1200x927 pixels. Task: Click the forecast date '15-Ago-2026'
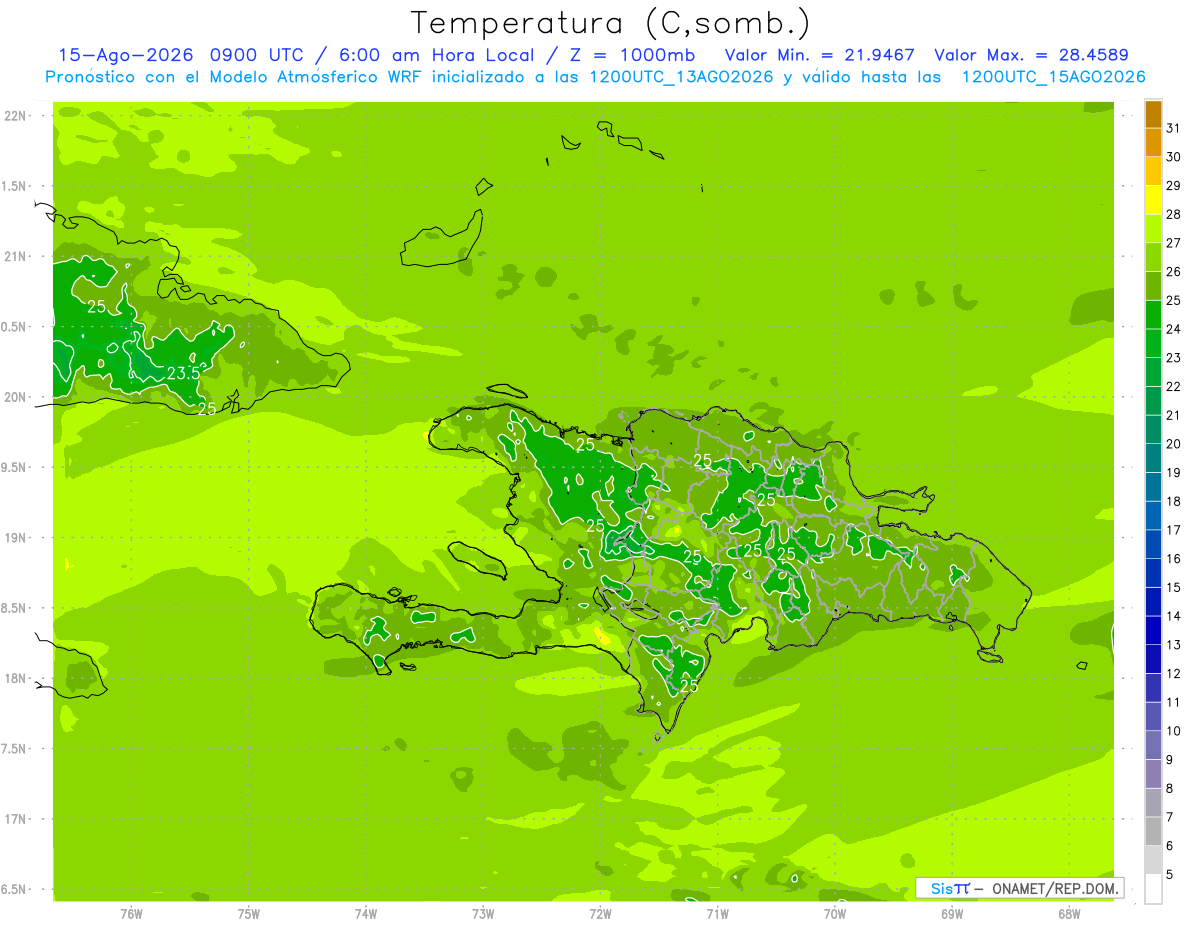coord(125,55)
